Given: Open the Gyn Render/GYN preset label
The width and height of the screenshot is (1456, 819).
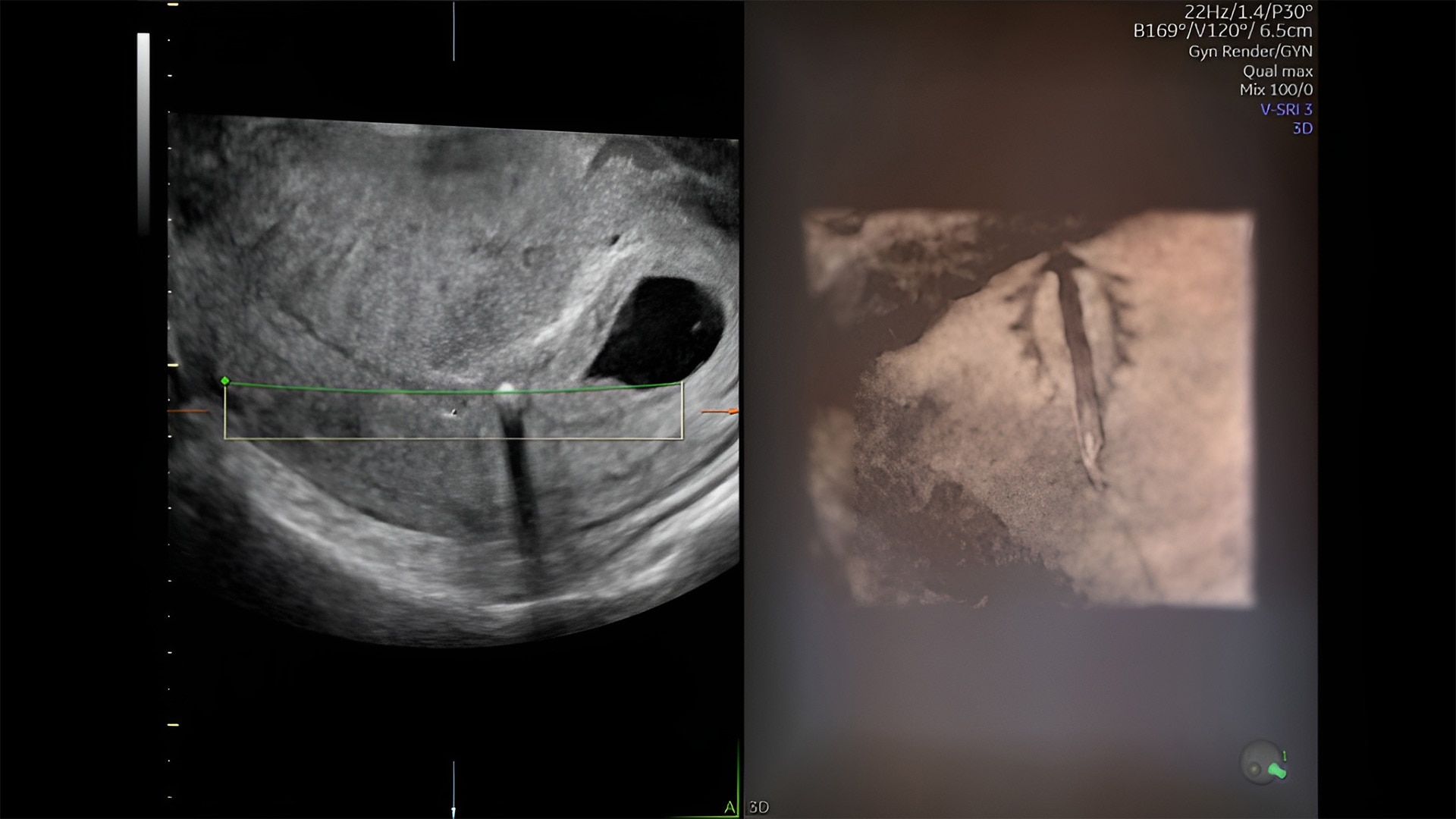Looking at the screenshot, I should point(1250,52).
